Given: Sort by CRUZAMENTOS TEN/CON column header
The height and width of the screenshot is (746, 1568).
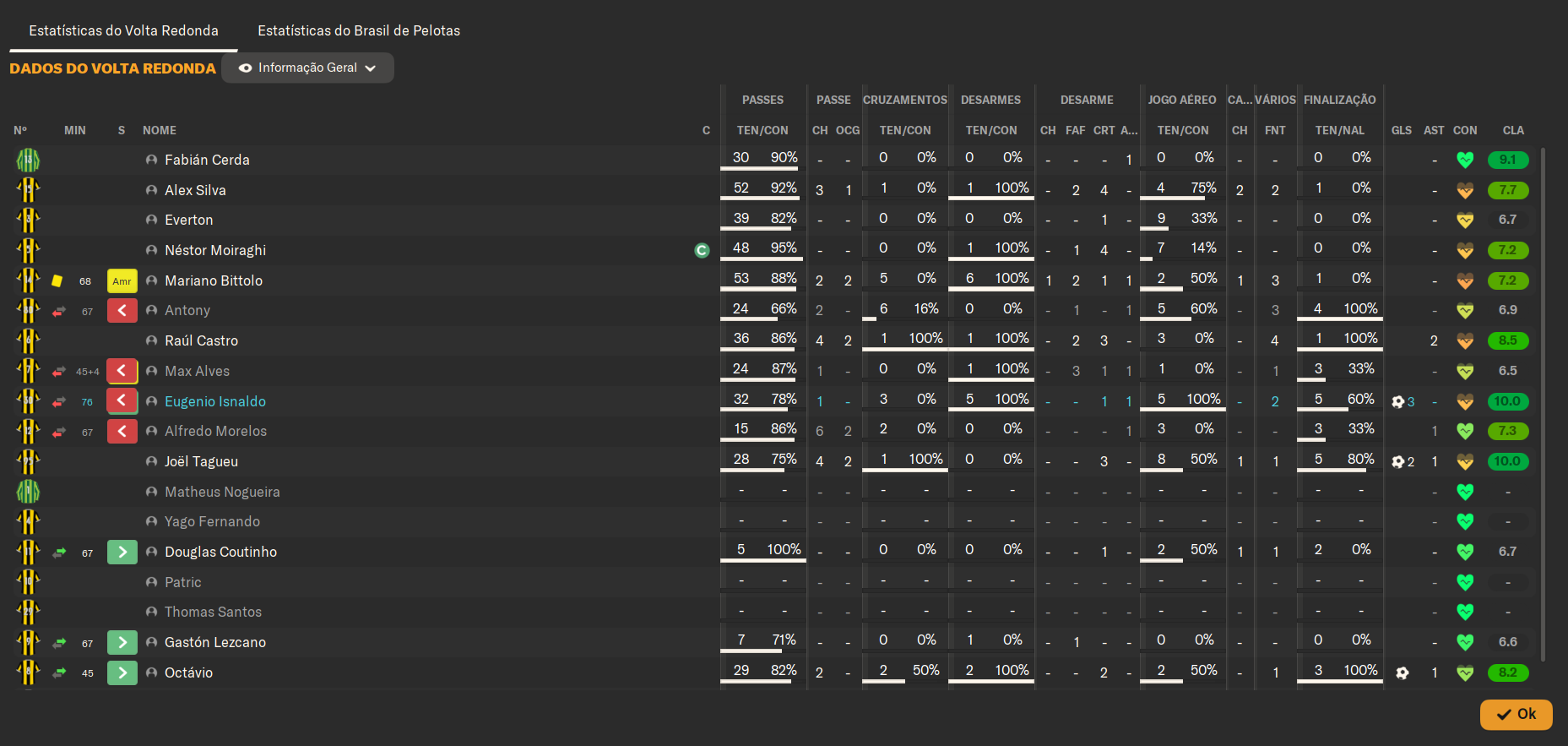Looking at the screenshot, I should 905,130.
